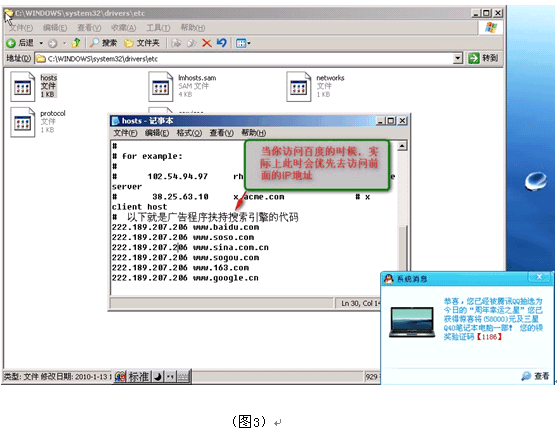Open Explorer Favorites (收藏) menu
The height and width of the screenshot is (442, 557).
tap(124, 28)
